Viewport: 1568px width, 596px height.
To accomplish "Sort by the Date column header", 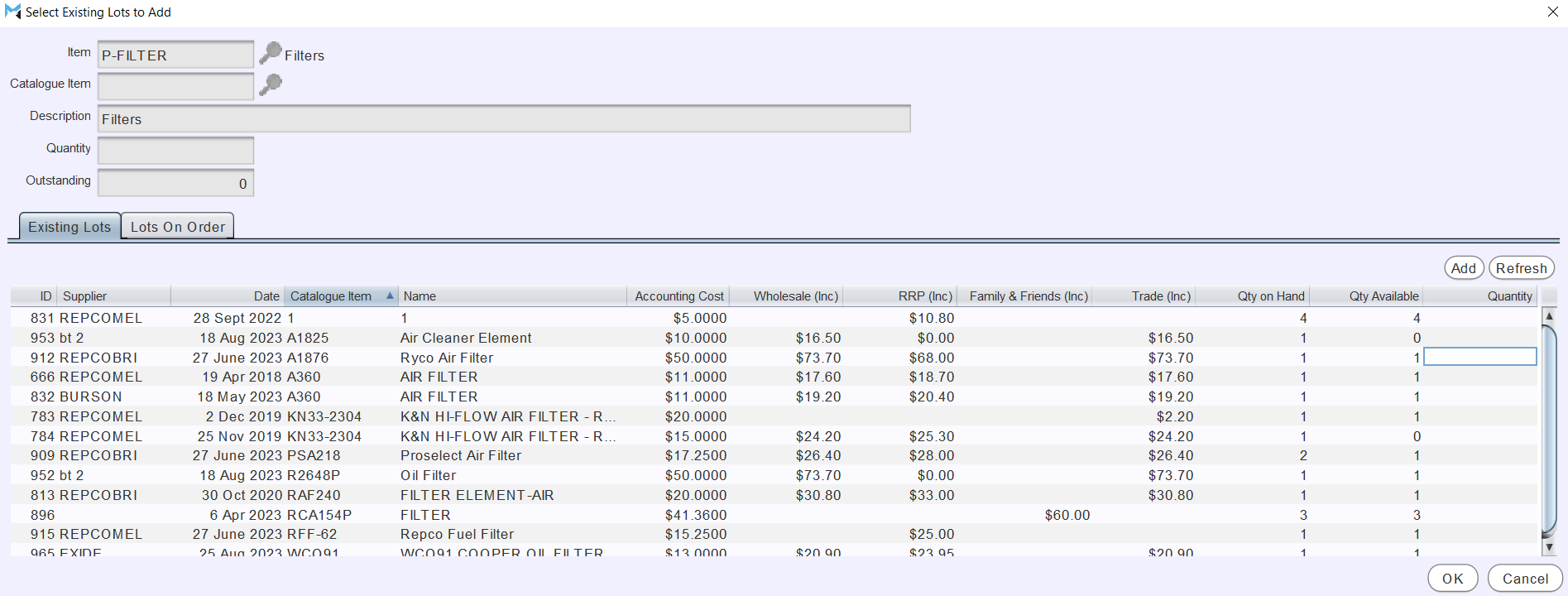I will pyautogui.click(x=228, y=296).
